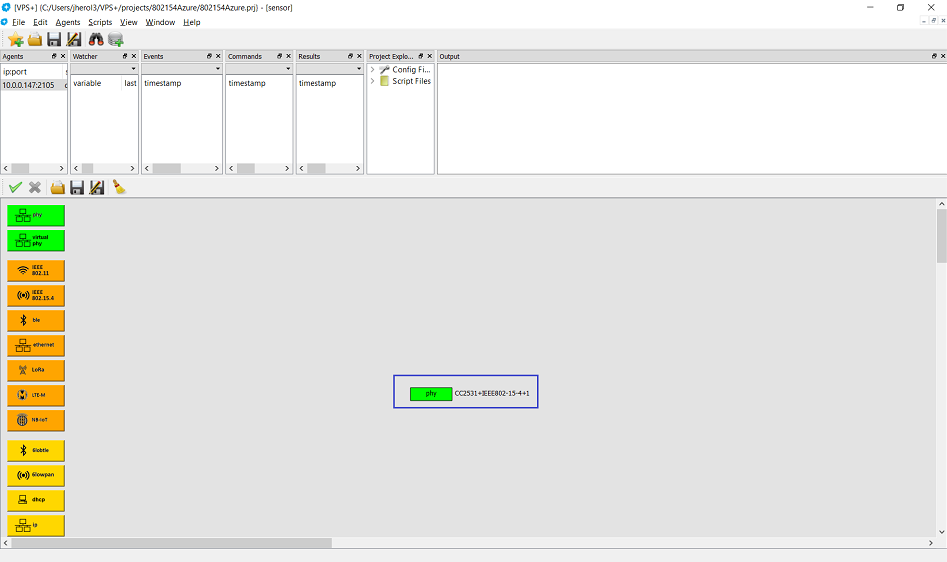Select the LoRa palette block
The width and height of the screenshot is (947, 562).
[x=36, y=370]
